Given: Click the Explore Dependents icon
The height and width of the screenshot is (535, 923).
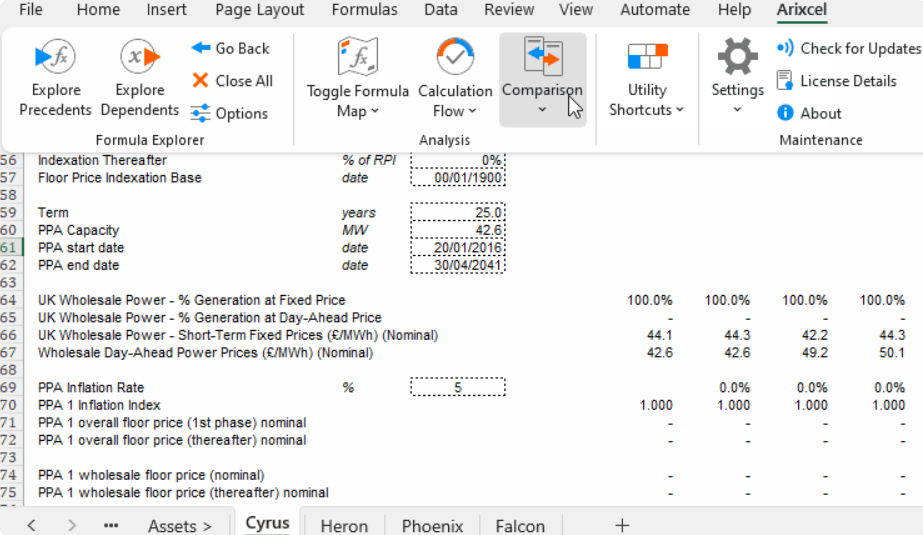Looking at the screenshot, I should 140,57.
